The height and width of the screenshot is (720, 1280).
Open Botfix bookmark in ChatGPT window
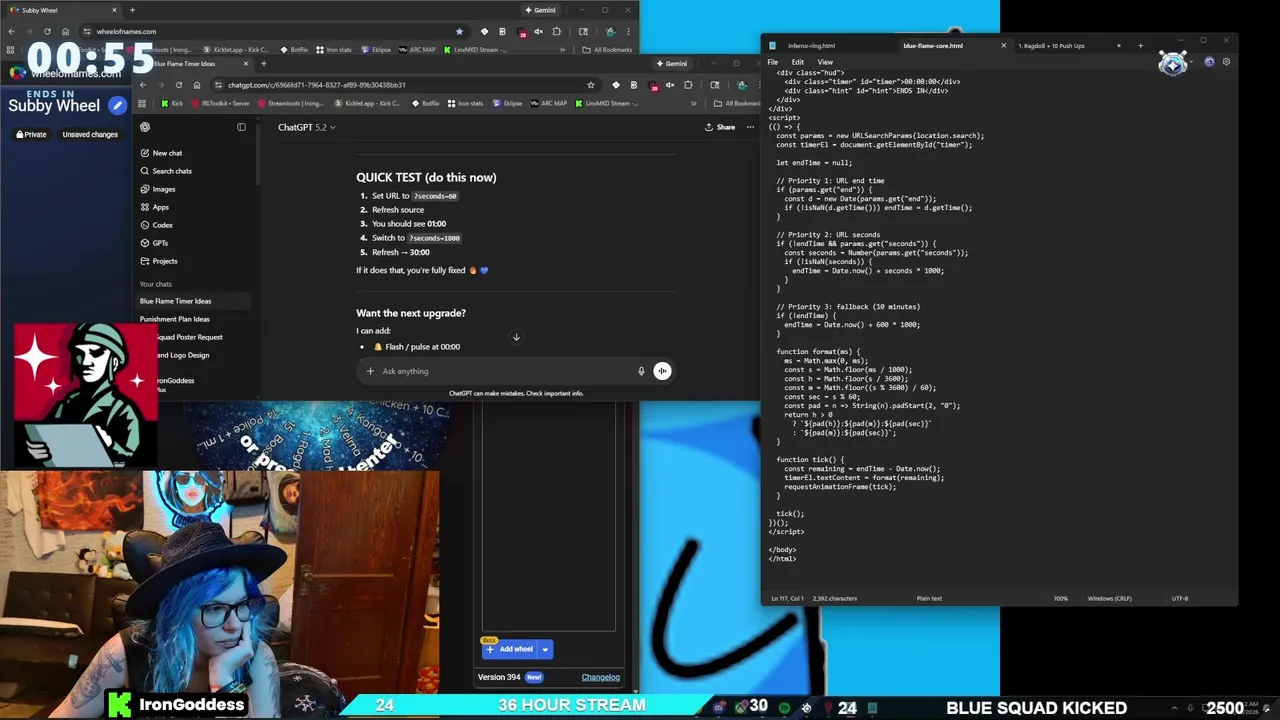425,103
